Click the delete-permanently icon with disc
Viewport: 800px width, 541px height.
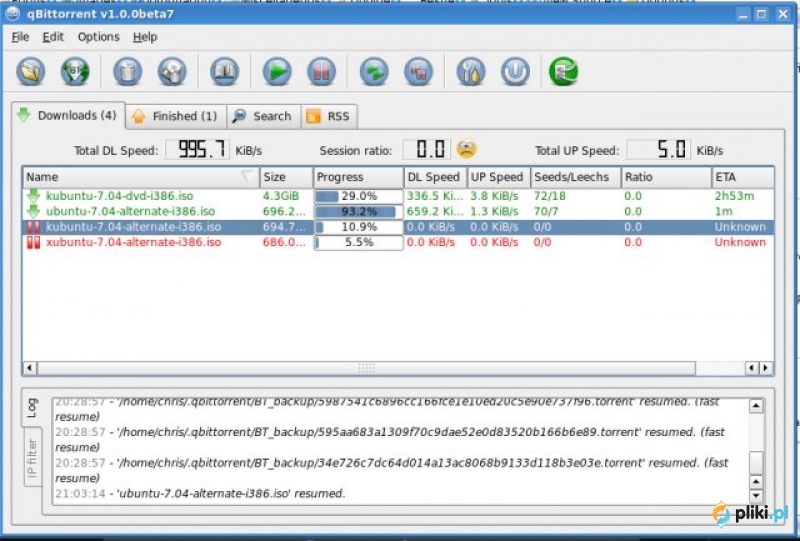click(x=172, y=71)
